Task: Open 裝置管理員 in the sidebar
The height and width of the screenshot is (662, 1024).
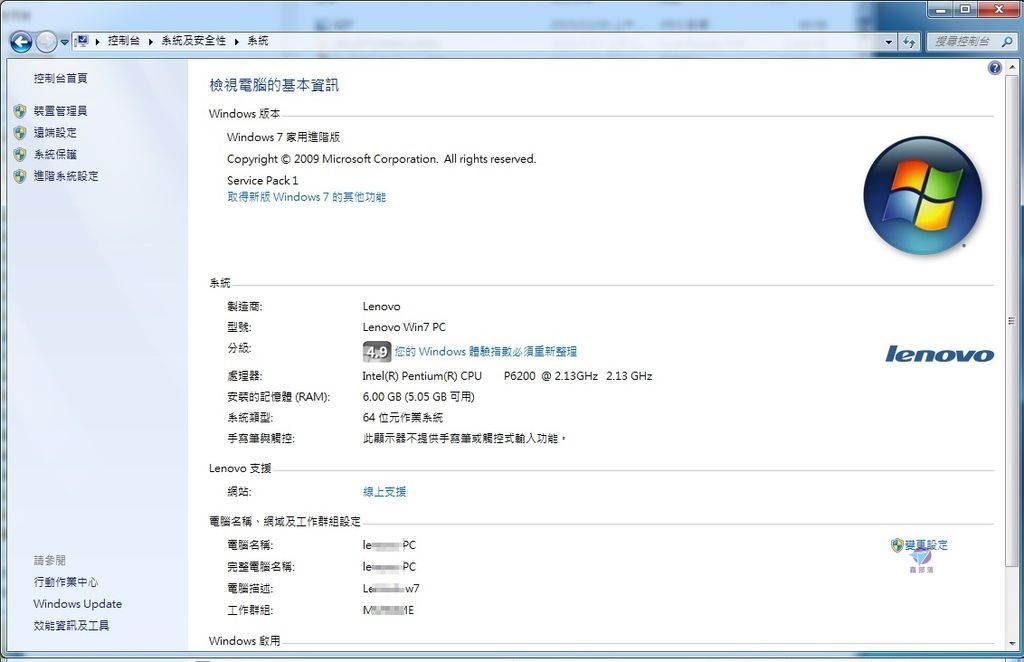Action: pos(61,111)
